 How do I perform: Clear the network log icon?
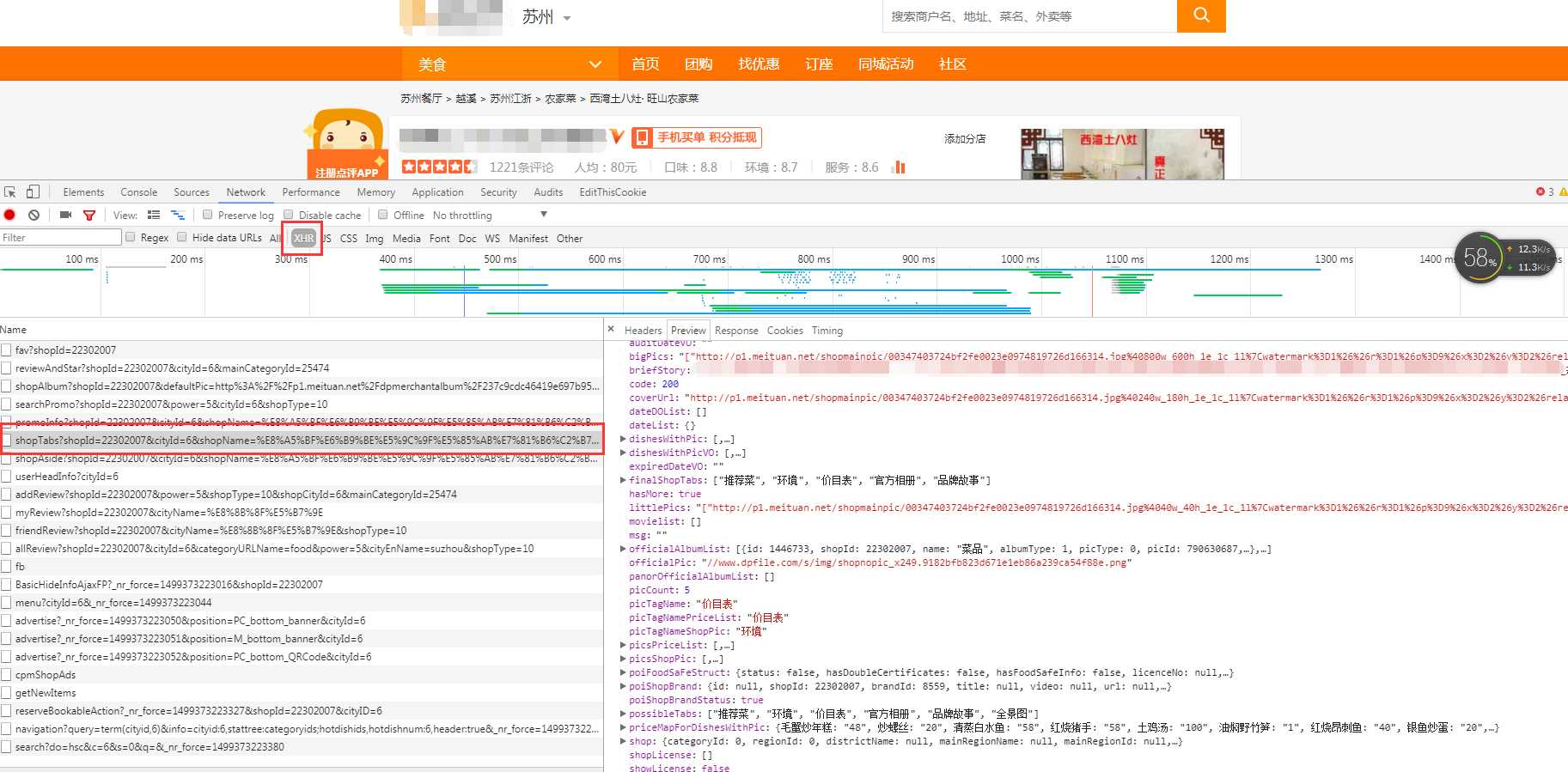(34, 216)
